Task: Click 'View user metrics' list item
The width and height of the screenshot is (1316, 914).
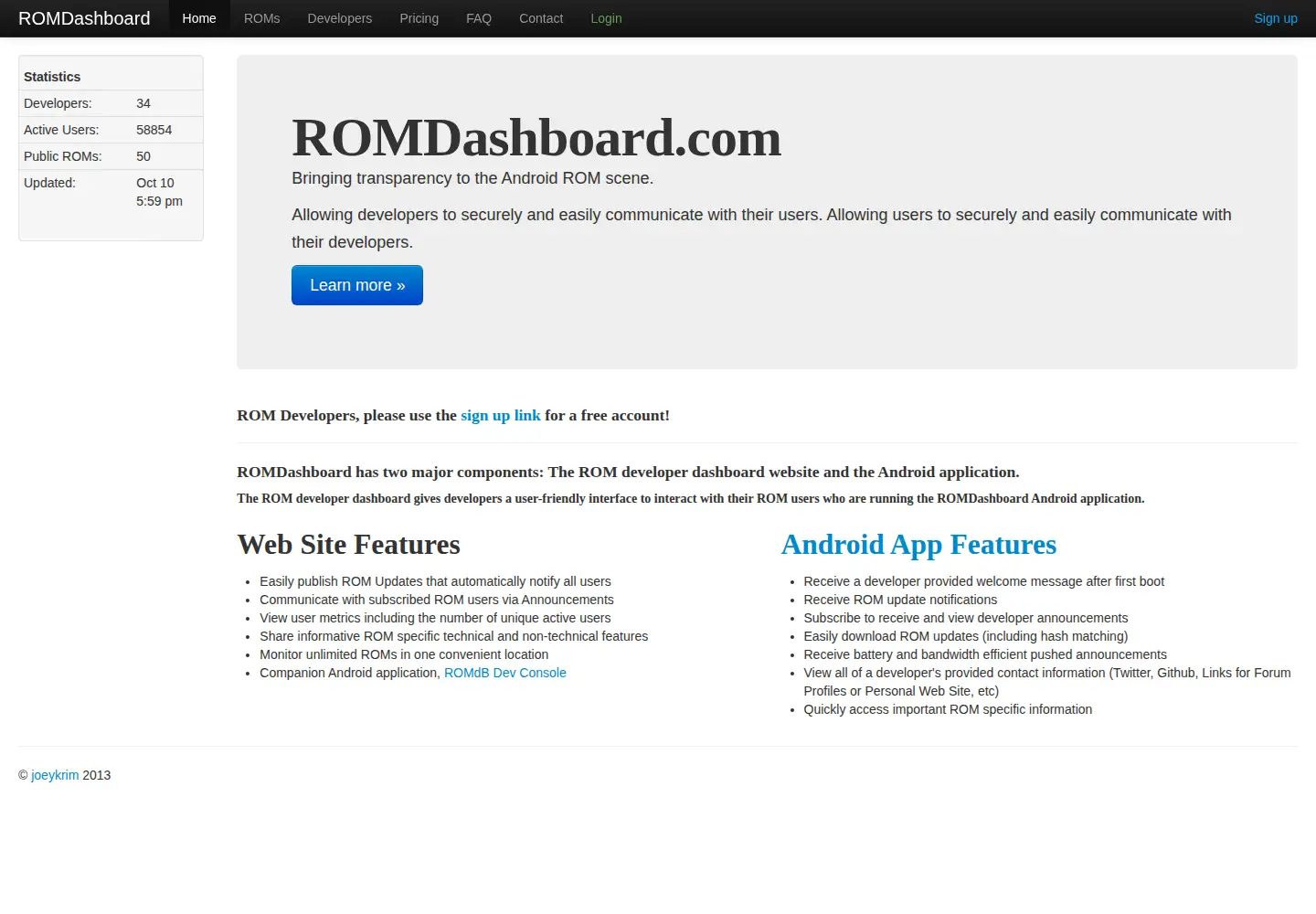Action: click(x=435, y=618)
